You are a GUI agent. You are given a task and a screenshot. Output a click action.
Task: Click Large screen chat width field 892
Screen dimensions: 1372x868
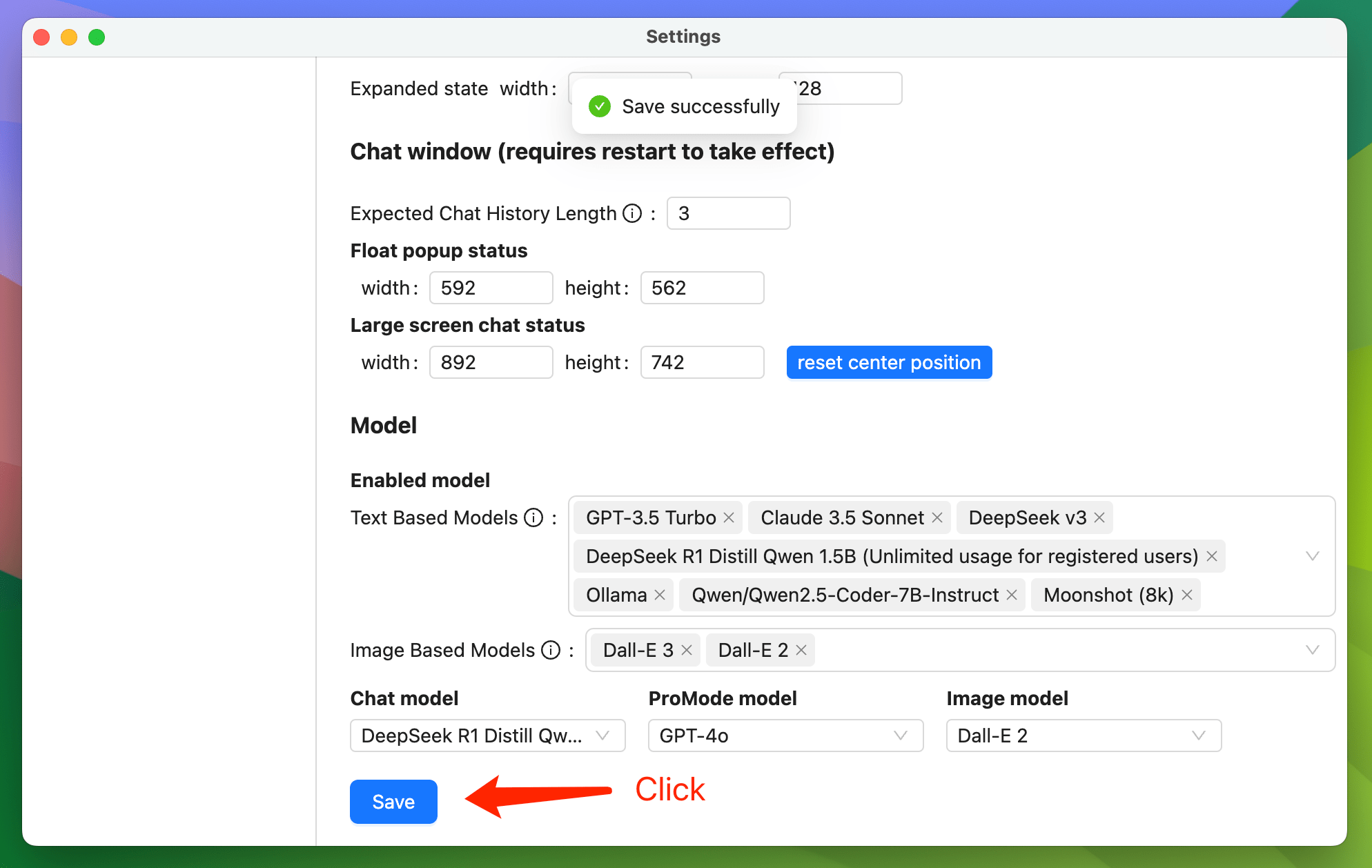[491, 362]
